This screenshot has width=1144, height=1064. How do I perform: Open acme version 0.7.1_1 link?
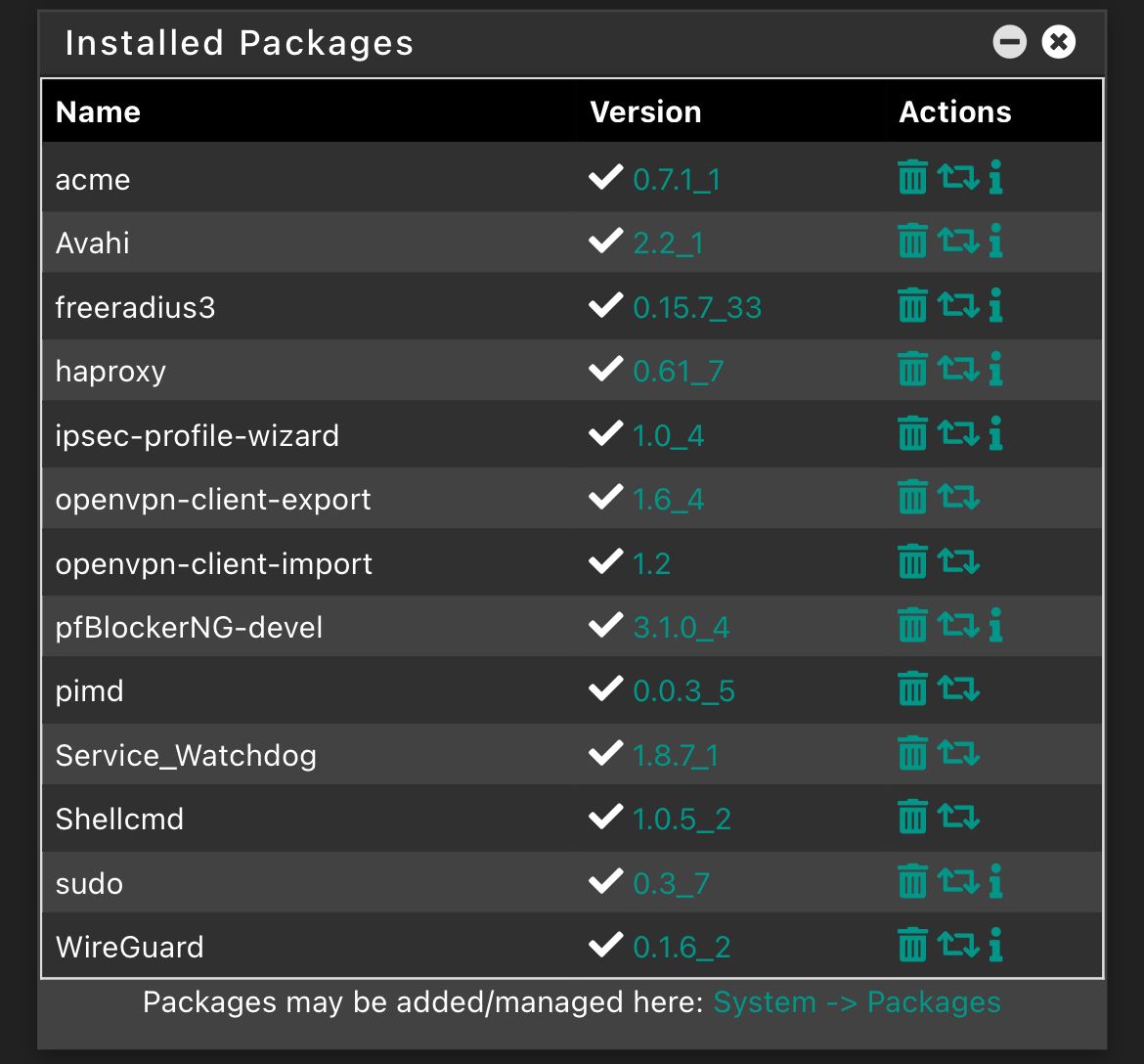tap(677, 180)
